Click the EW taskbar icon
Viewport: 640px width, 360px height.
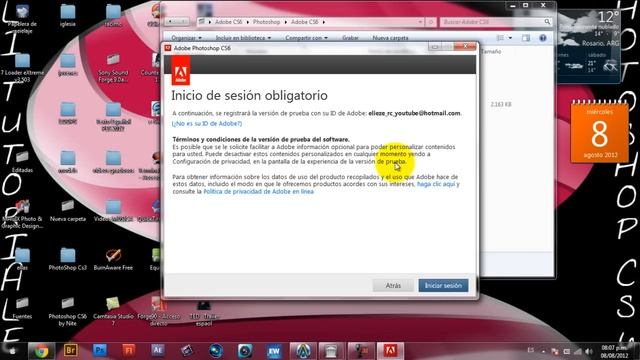274,351
